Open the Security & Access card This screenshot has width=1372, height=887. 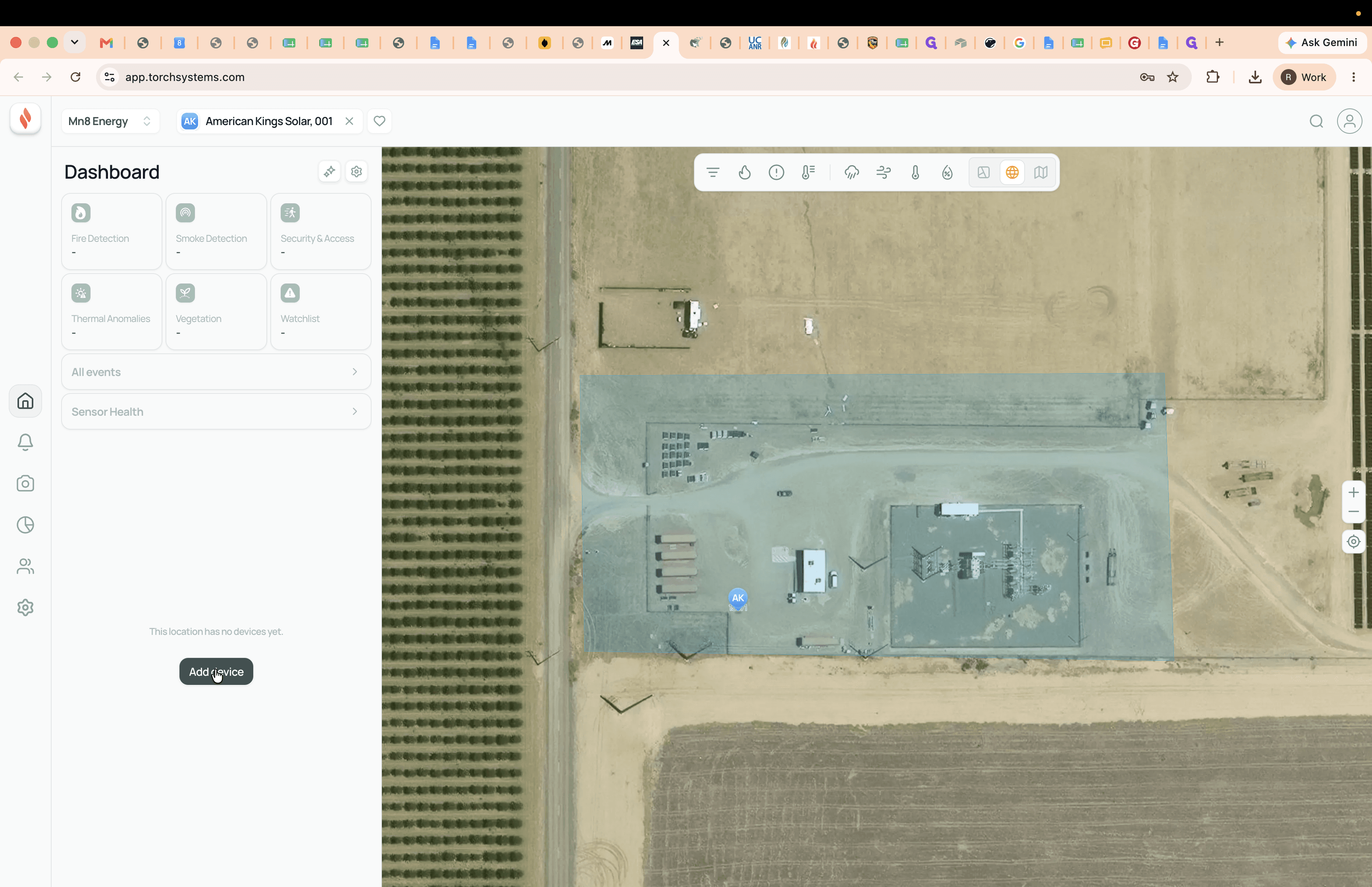pos(321,231)
